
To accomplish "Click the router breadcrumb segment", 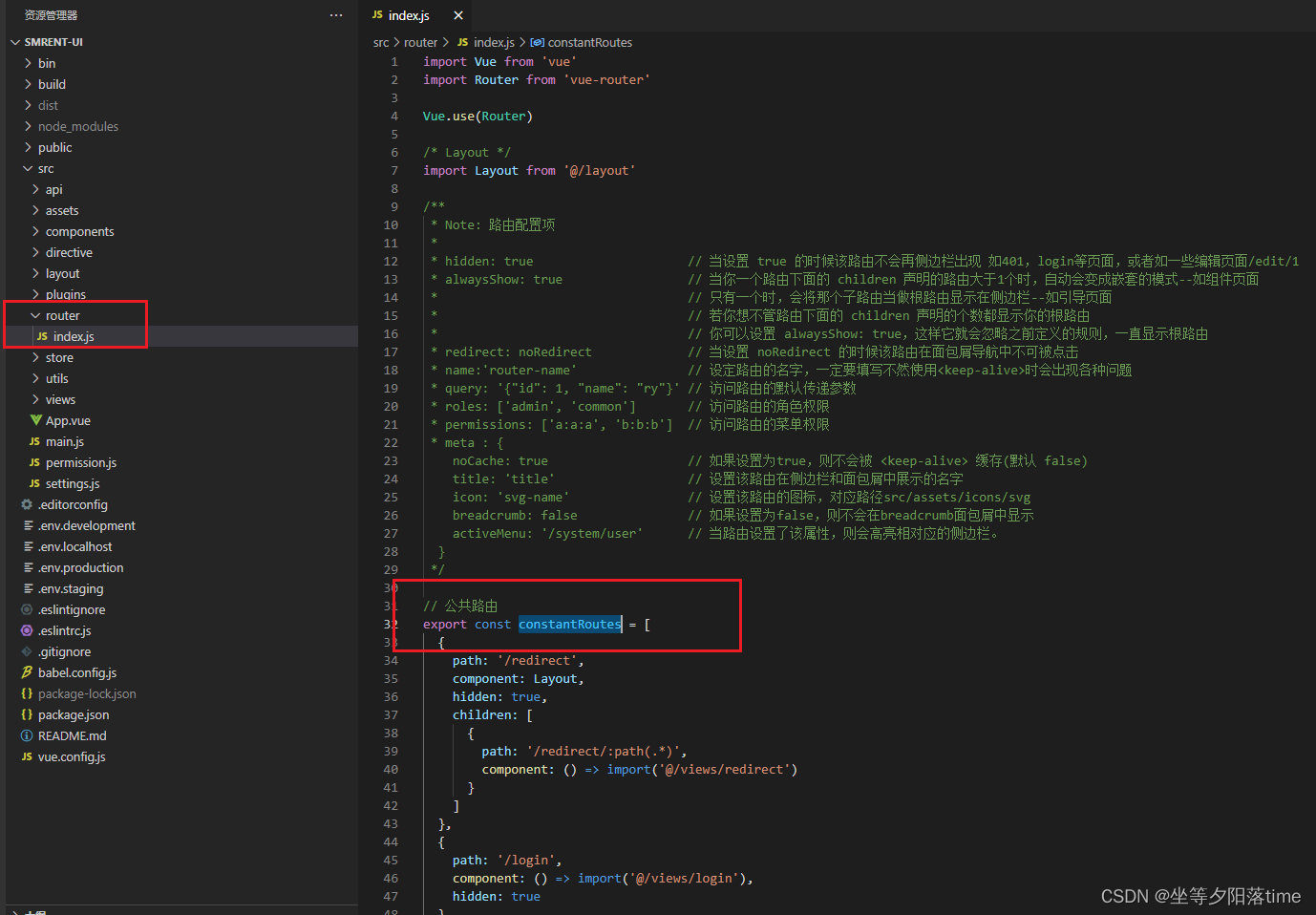I will point(420,42).
